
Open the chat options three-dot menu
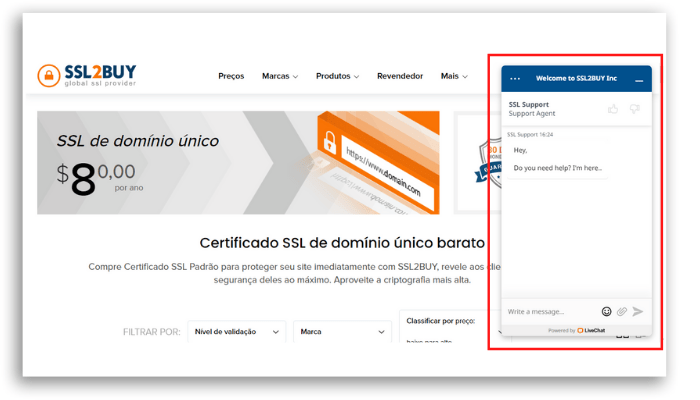click(x=515, y=79)
